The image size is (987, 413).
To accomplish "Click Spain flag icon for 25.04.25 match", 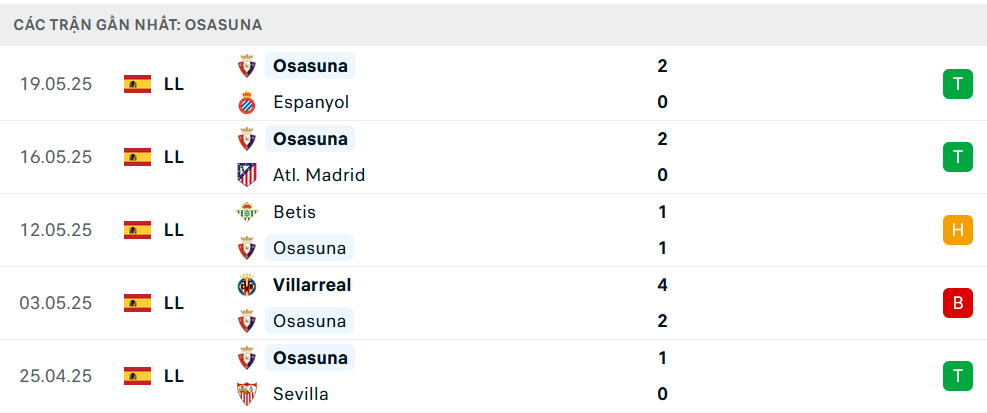I will pyautogui.click(x=137, y=376).
